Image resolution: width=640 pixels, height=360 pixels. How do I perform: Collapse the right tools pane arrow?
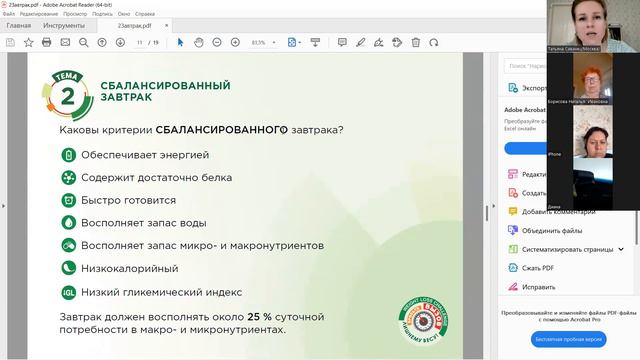click(493, 206)
